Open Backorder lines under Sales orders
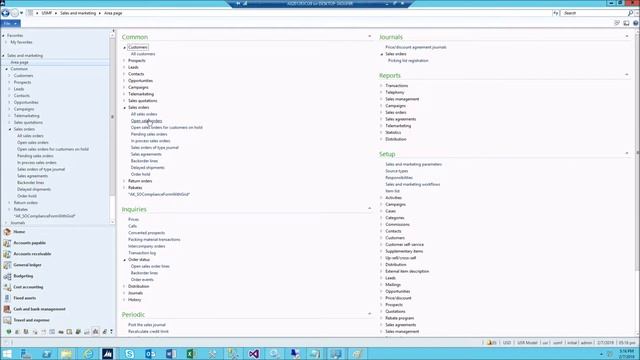Image resolution: width=640 pixels, height=360 pixels. (144, 161)
